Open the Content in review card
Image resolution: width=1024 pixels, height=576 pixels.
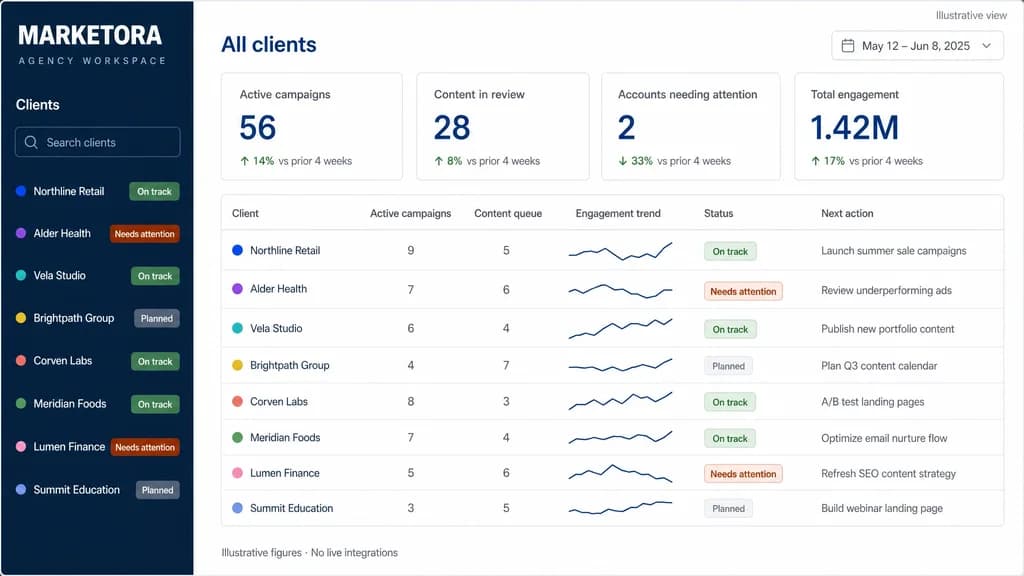click(x=503, y=126)
